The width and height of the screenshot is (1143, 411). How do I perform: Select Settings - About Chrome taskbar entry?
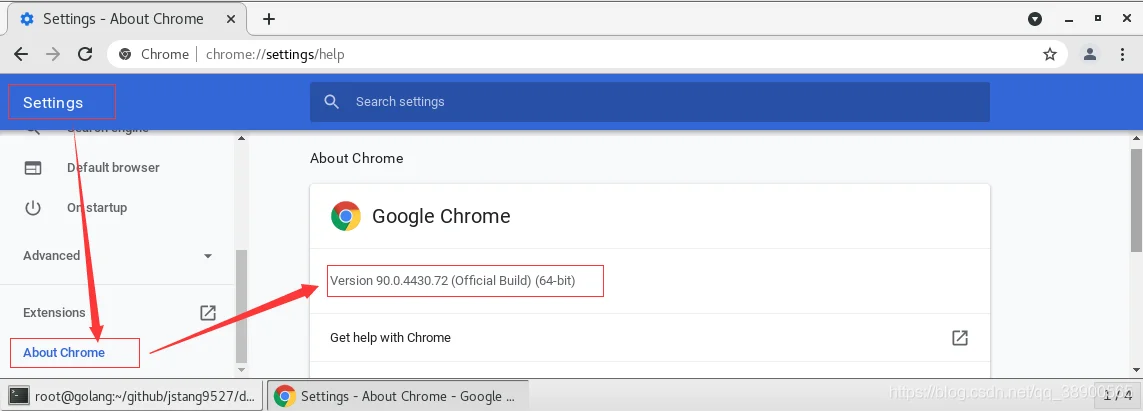(397, 396)
